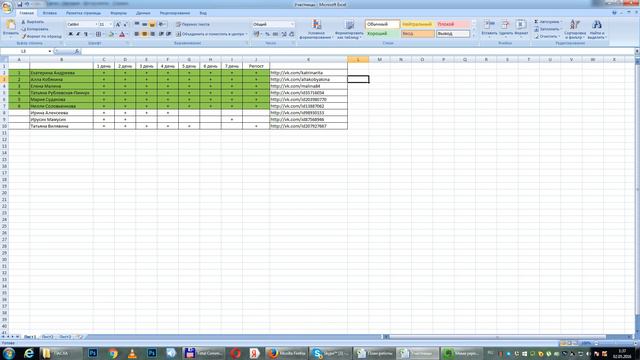Toggle Wrap Text for the cell

tap(193, 24)
